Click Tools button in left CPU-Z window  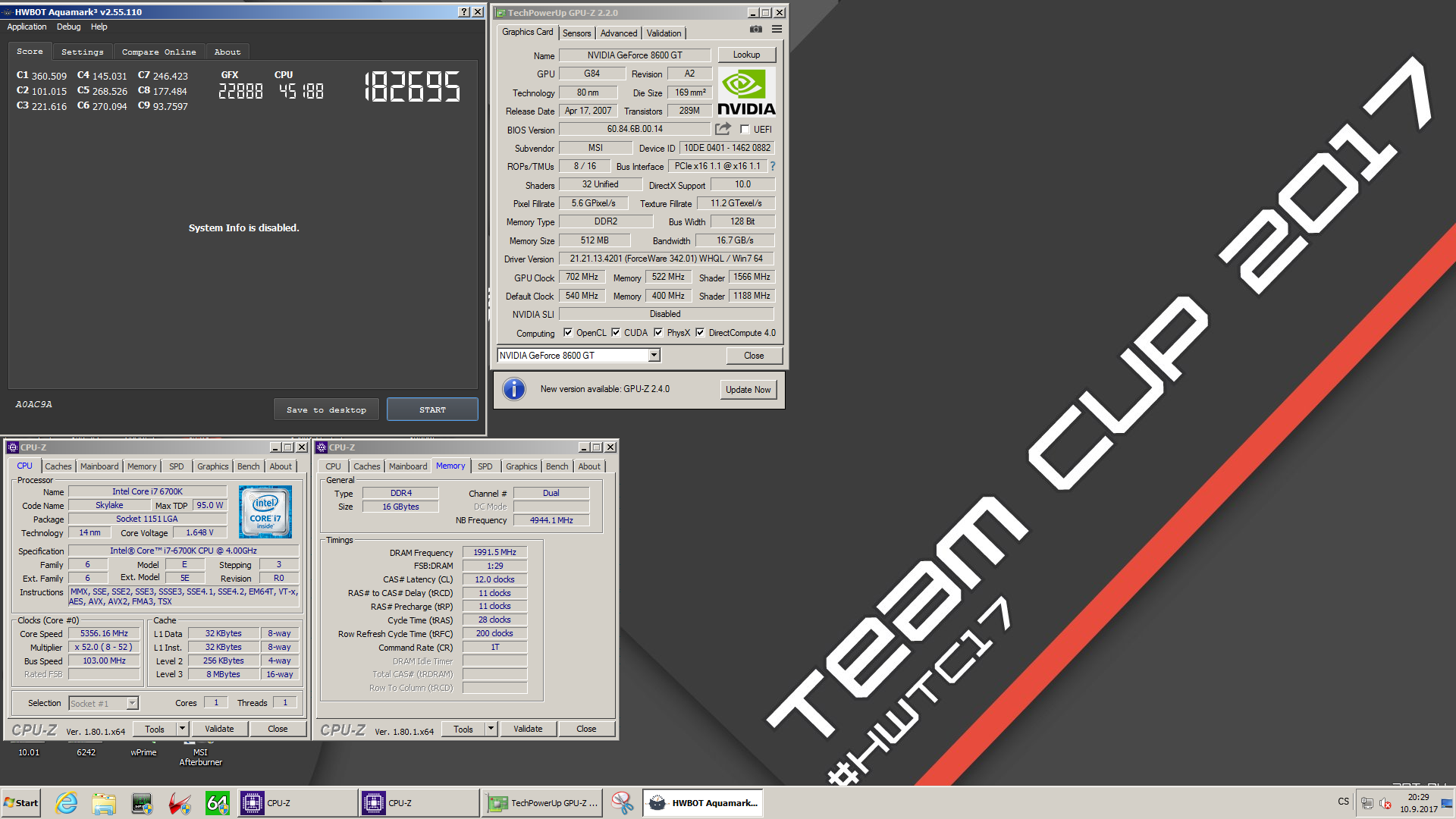point(155,729)
